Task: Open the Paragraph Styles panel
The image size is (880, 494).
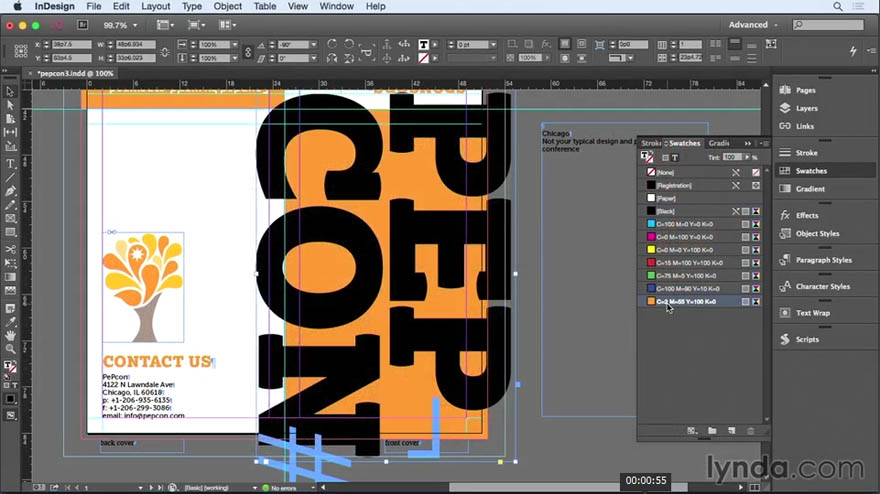Action: click(x=824, y=260)
